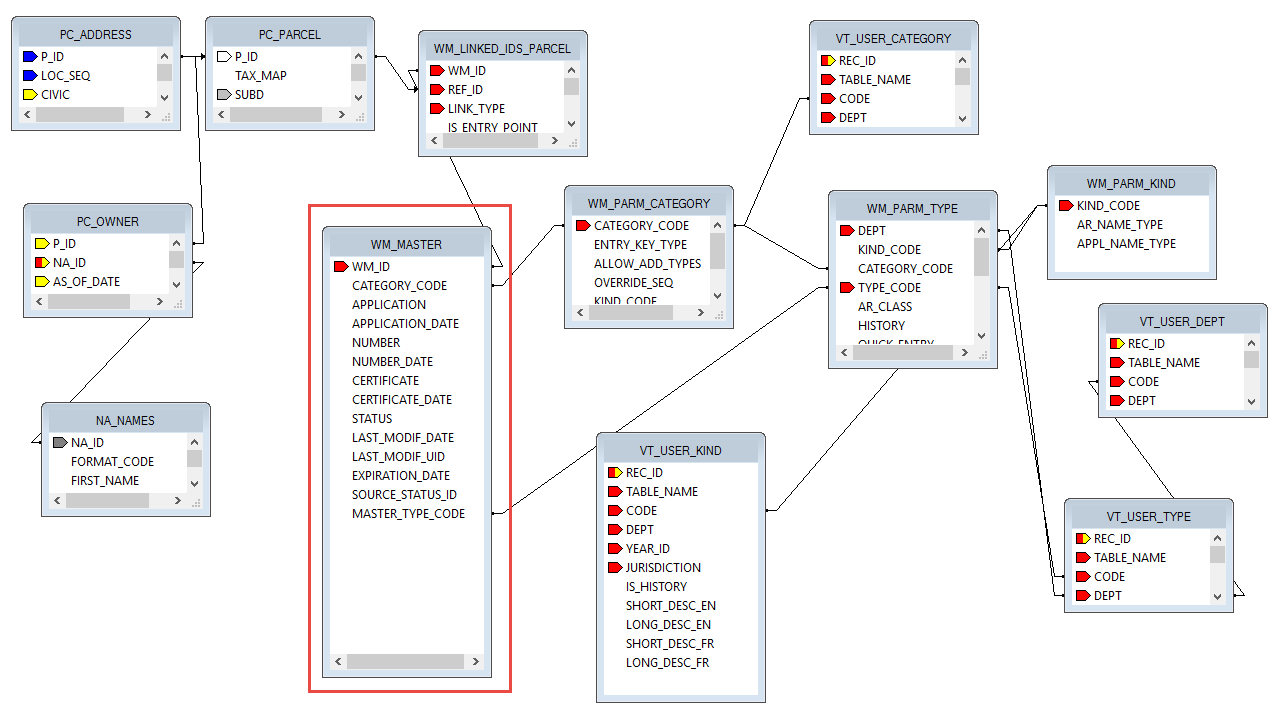Select the APPLICATION_DATE field in WM_MASTER
The height and width of the screenshot is (717, 1284).
pyautogui.click(x=405, y=324)
